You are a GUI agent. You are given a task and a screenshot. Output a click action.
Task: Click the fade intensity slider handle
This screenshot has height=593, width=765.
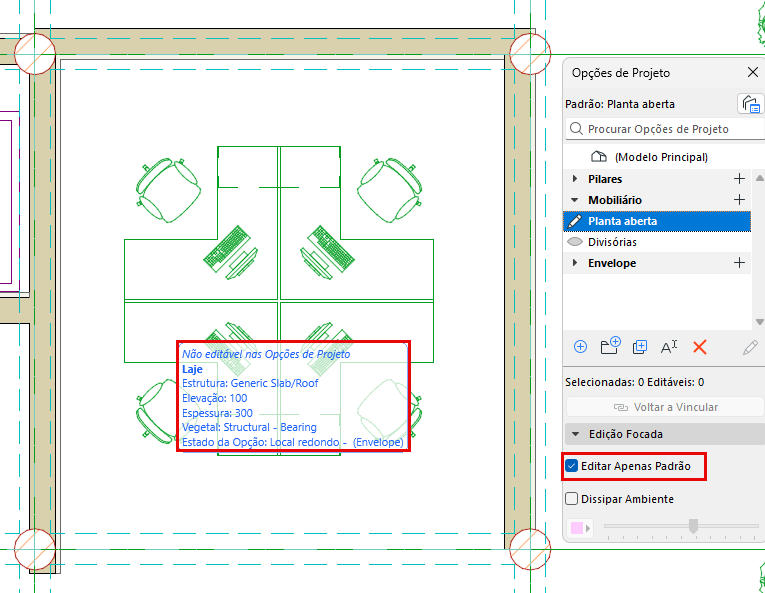(x=693, y=526)
